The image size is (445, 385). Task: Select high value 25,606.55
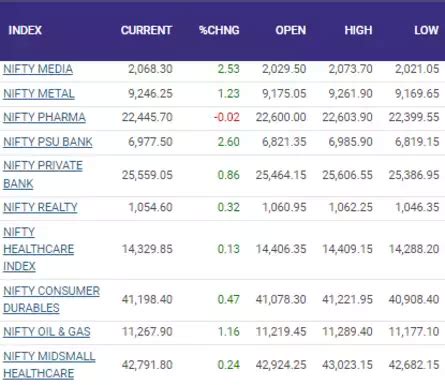(347, 175)
